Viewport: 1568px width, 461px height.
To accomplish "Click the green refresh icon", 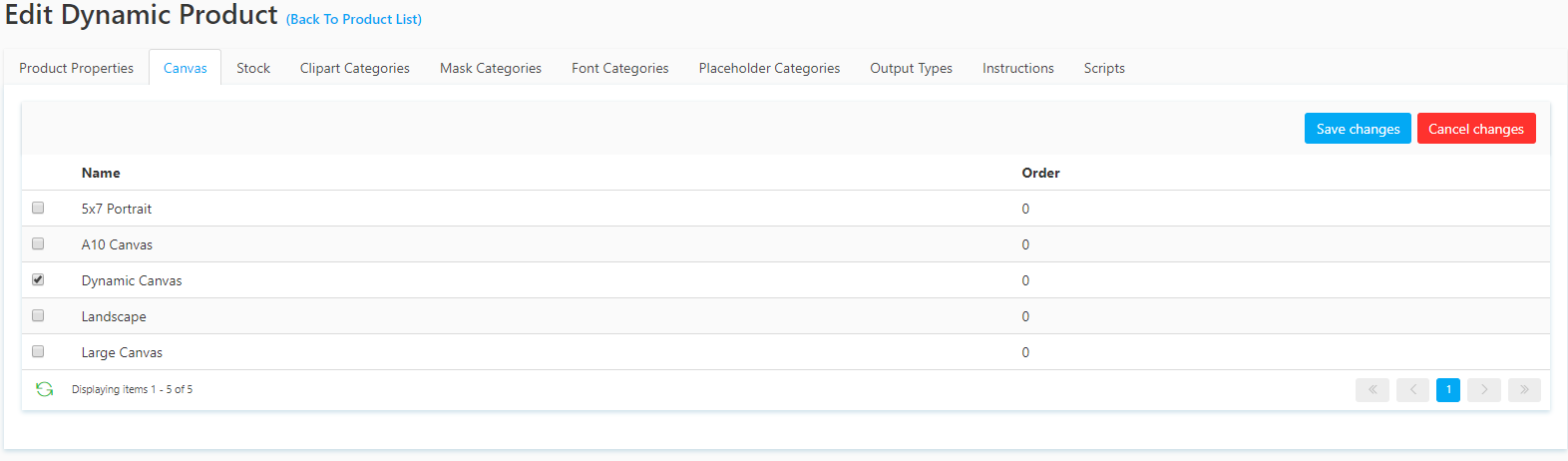I will (x=45, y=389).
